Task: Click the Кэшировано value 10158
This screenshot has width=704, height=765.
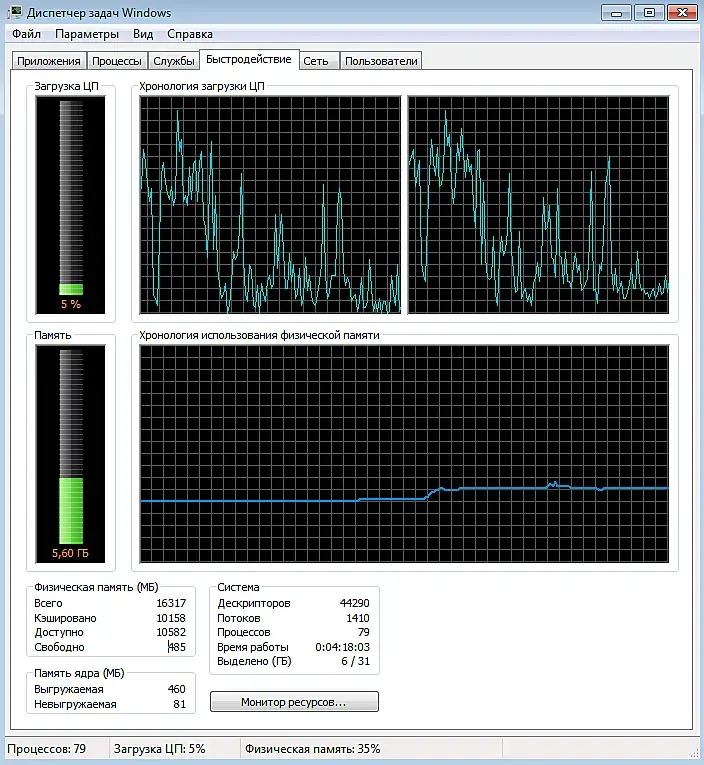Action: click(x=171, y=618)
